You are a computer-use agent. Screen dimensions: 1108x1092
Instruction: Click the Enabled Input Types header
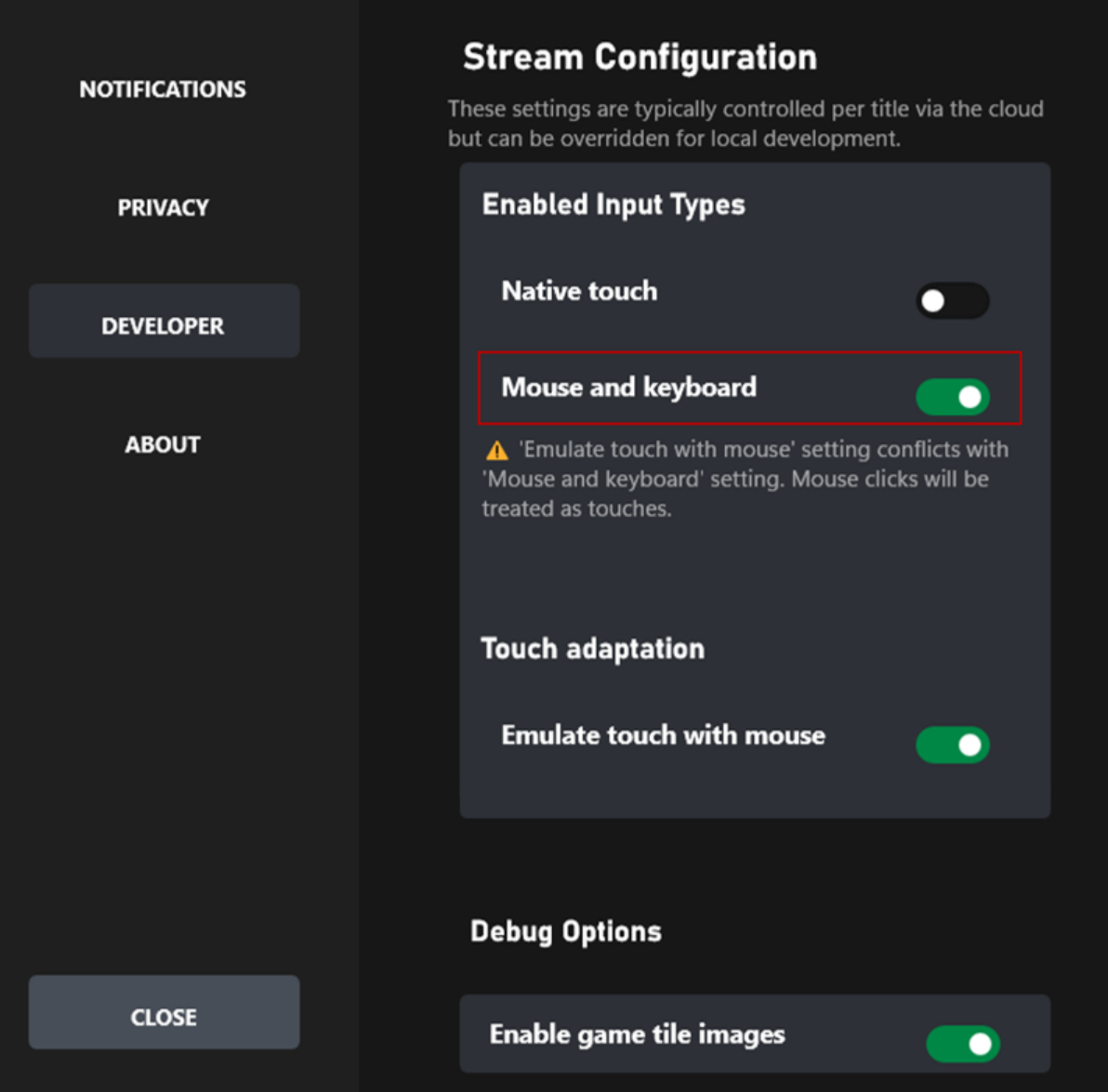coord(613,204)
